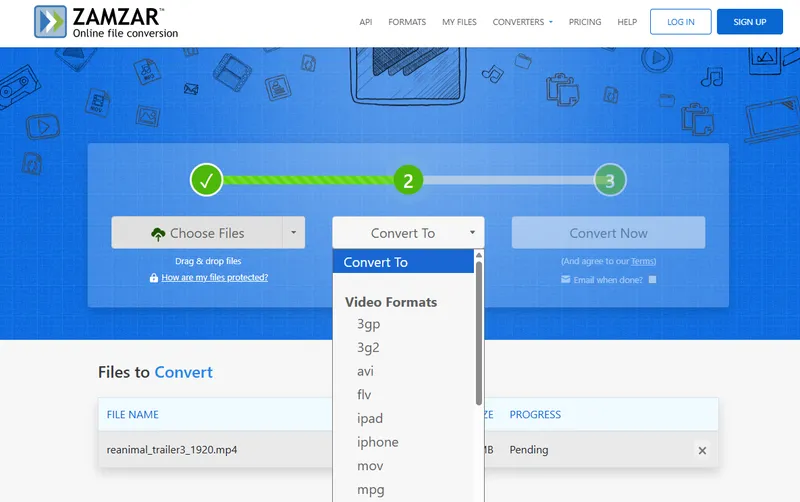The image size is (800, 502).
Task: Open the HELP page
Action: click(x=627, y=22)
